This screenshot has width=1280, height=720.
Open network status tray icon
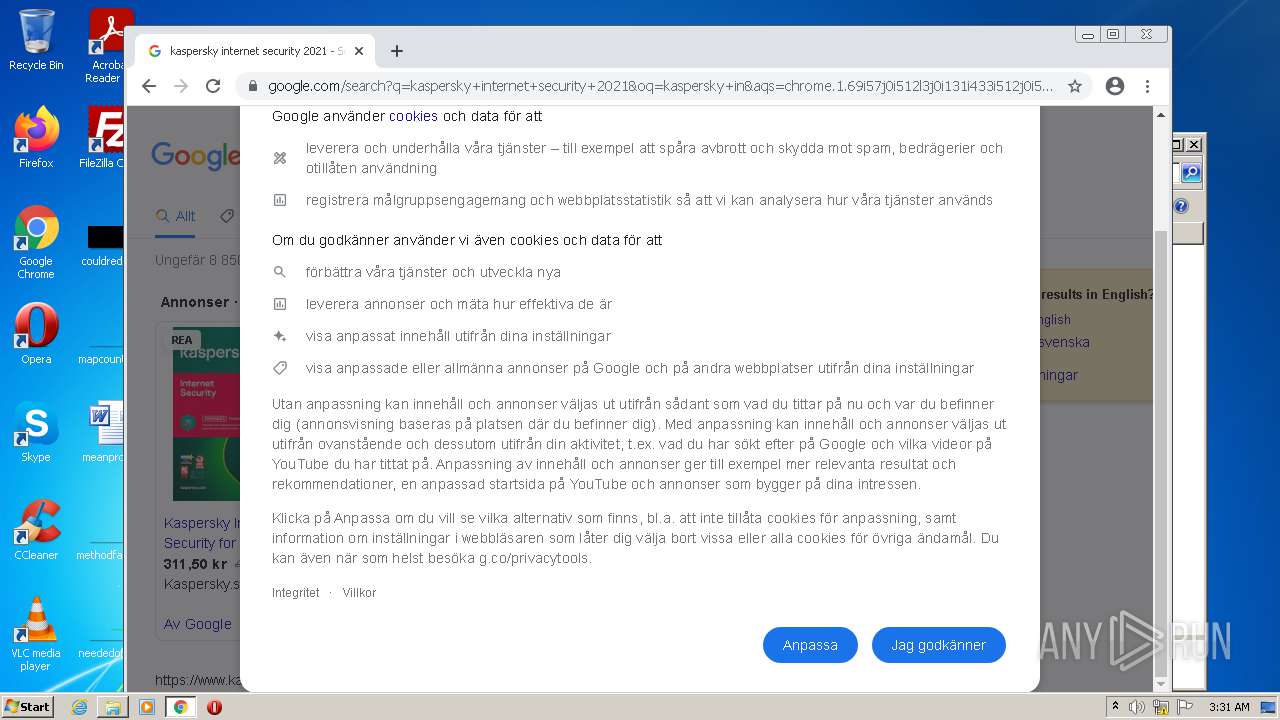[x=1161, y=707]
